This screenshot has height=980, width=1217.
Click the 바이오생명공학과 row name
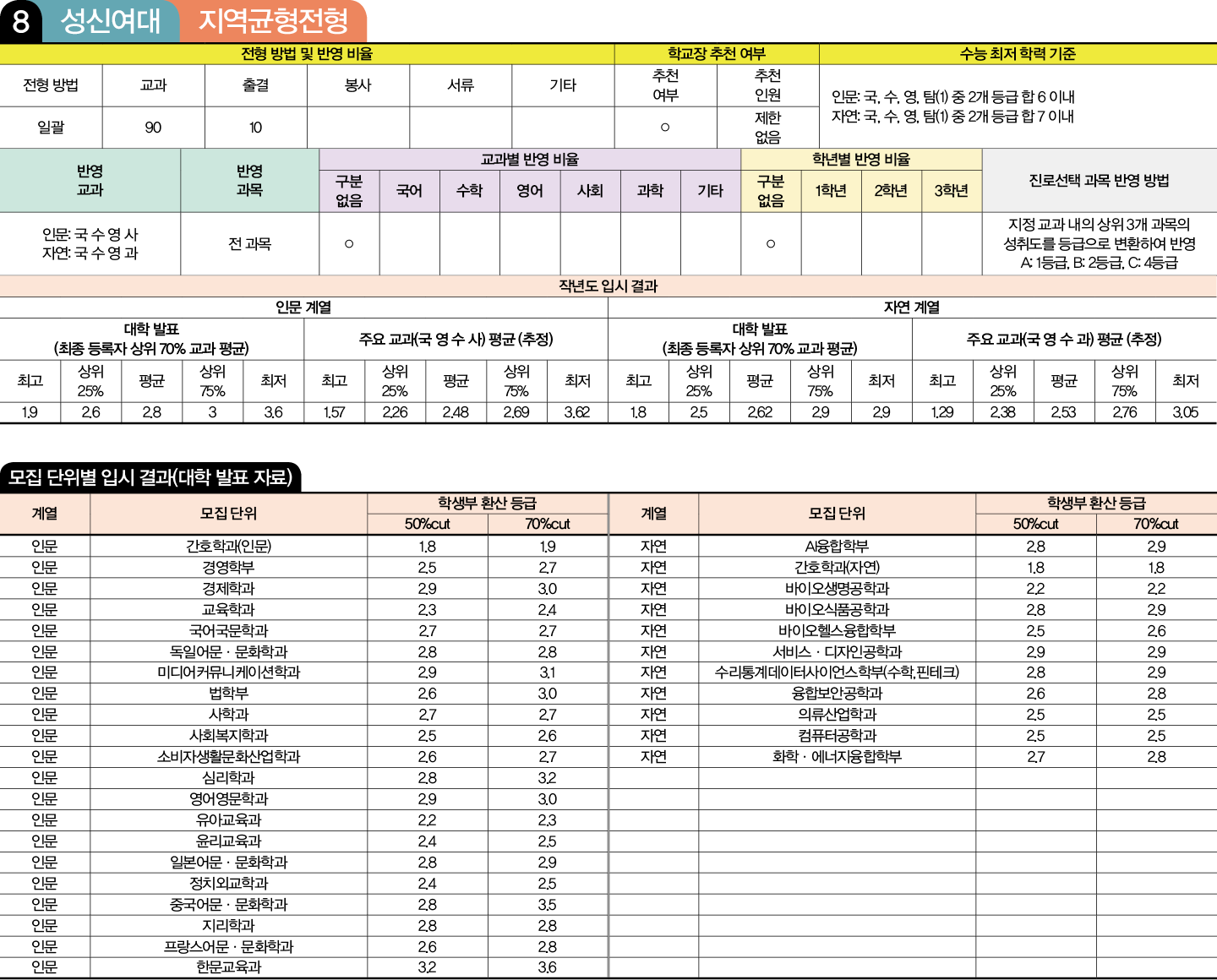837,589
